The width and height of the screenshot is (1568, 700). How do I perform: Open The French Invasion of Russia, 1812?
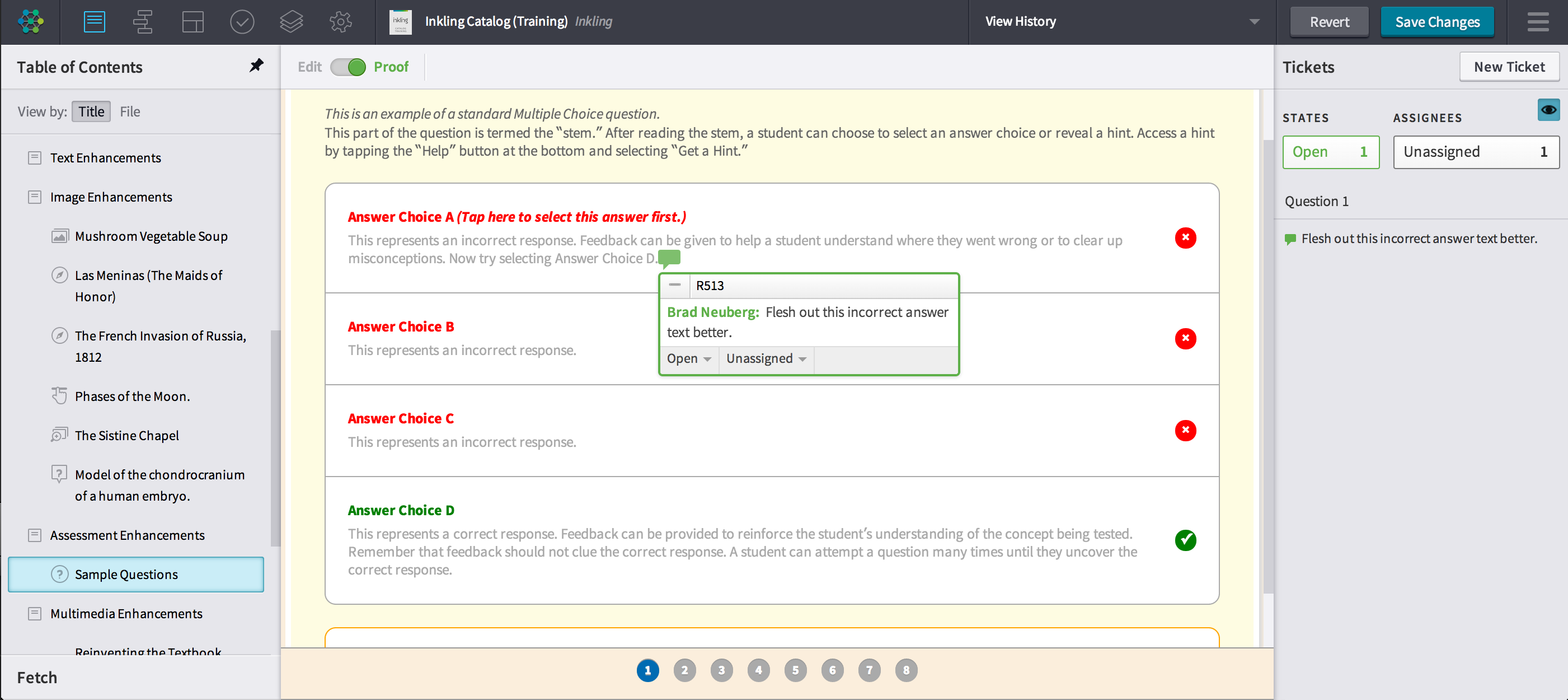pos(160,347)
